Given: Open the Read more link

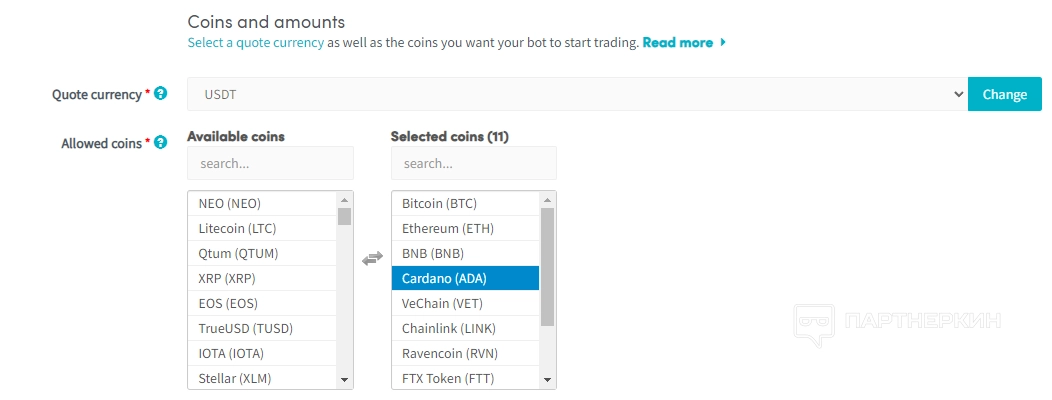Looking at the screenshot, I should [677, 43].
